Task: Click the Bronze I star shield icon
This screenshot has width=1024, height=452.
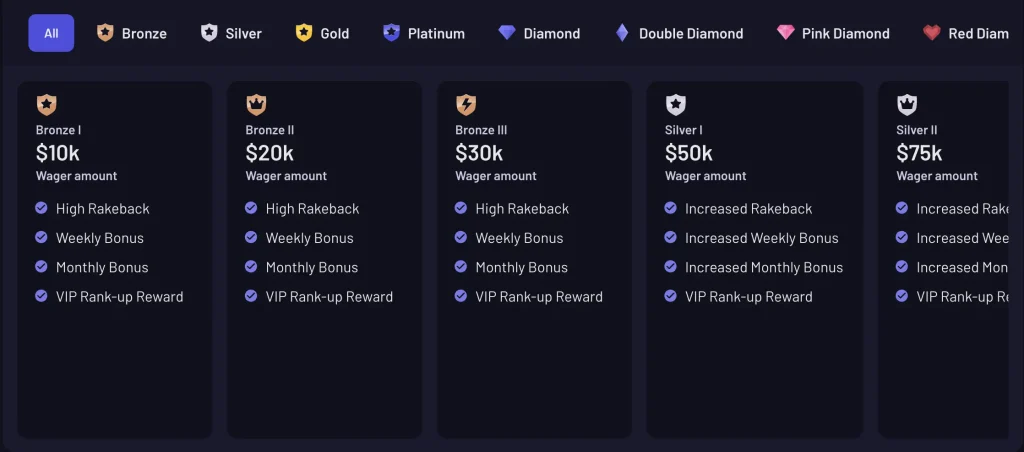Action: click(x=46, y=105)
